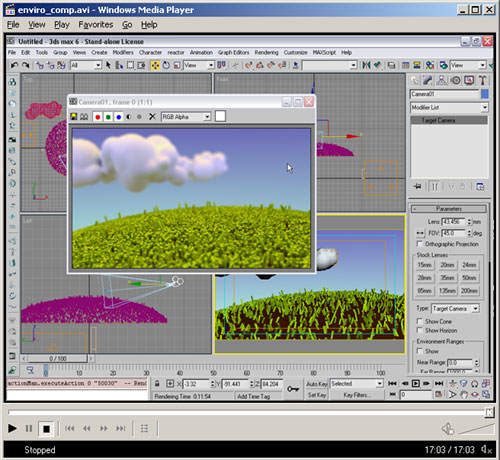Screen dimensions: 500x460
Task: Toggle green channel in render window
Action: pyautogui.click(x=108, y=117)
